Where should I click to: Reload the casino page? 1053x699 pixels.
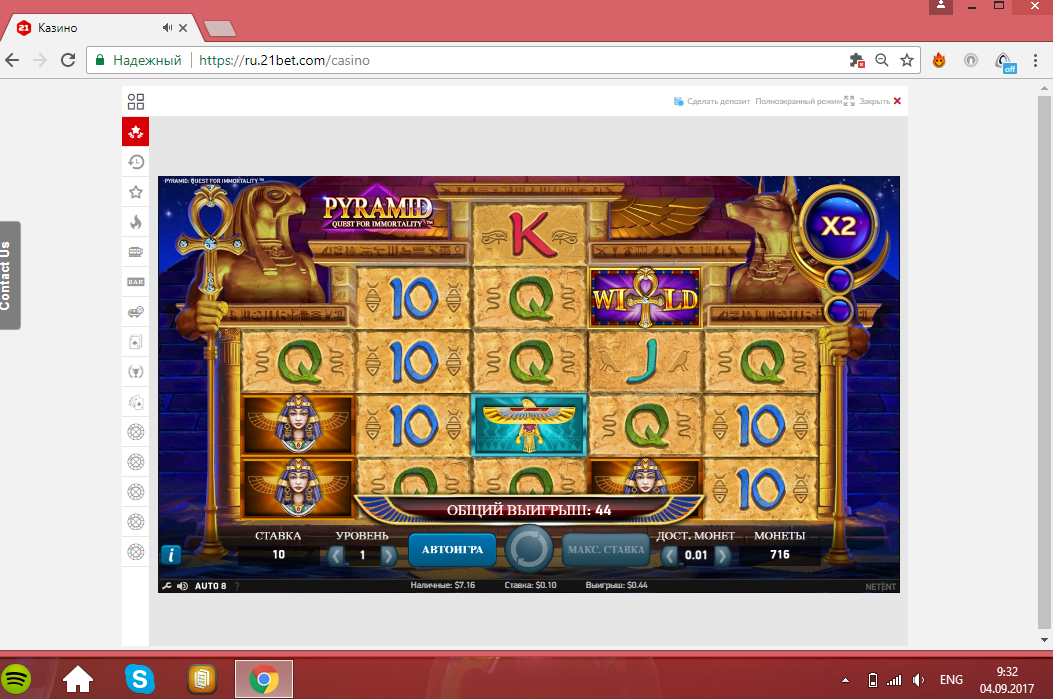[68, 60]
